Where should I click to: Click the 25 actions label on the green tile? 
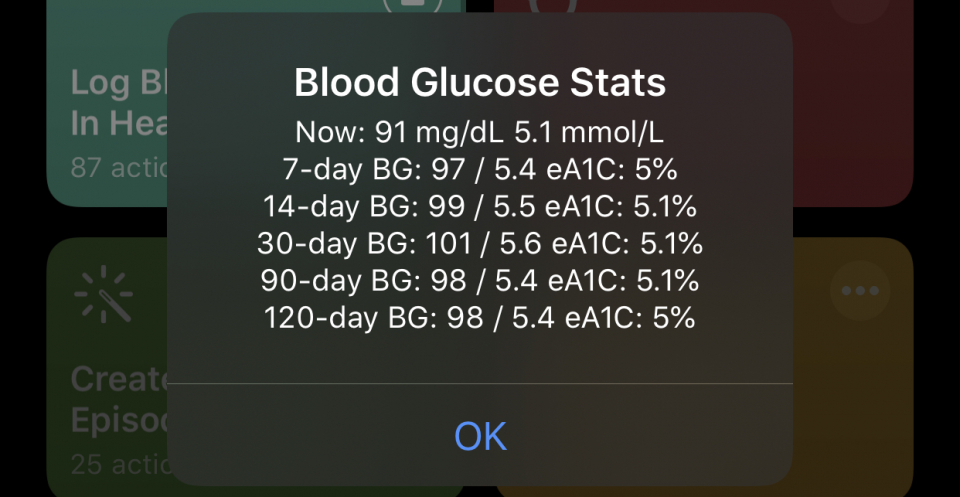(x=119, y=465)
